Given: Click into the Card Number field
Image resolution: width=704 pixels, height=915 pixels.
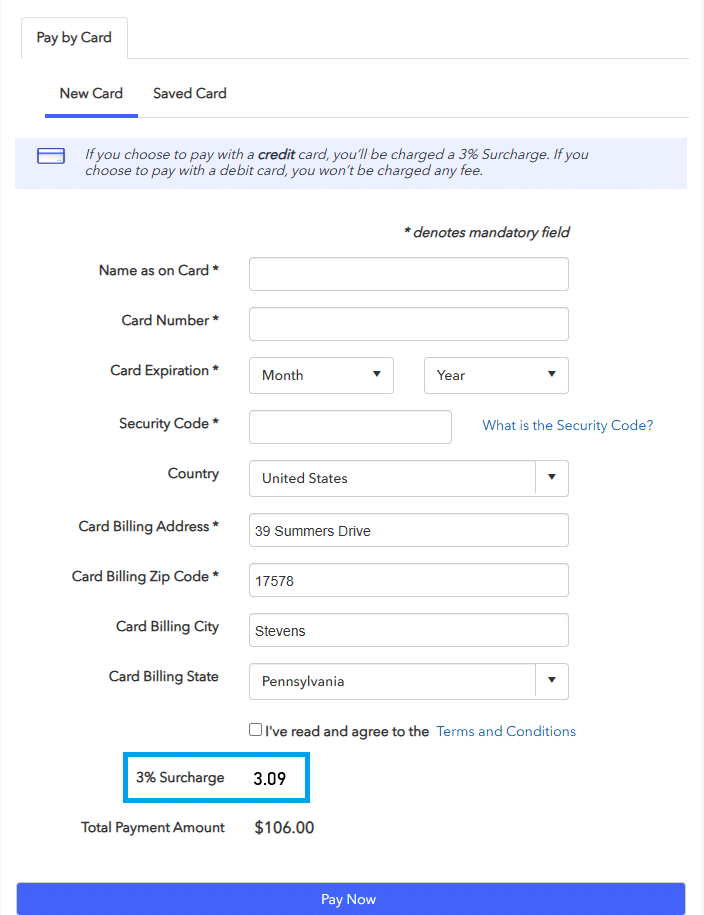Looking at the screenshot, I should (x=408, y=324).
